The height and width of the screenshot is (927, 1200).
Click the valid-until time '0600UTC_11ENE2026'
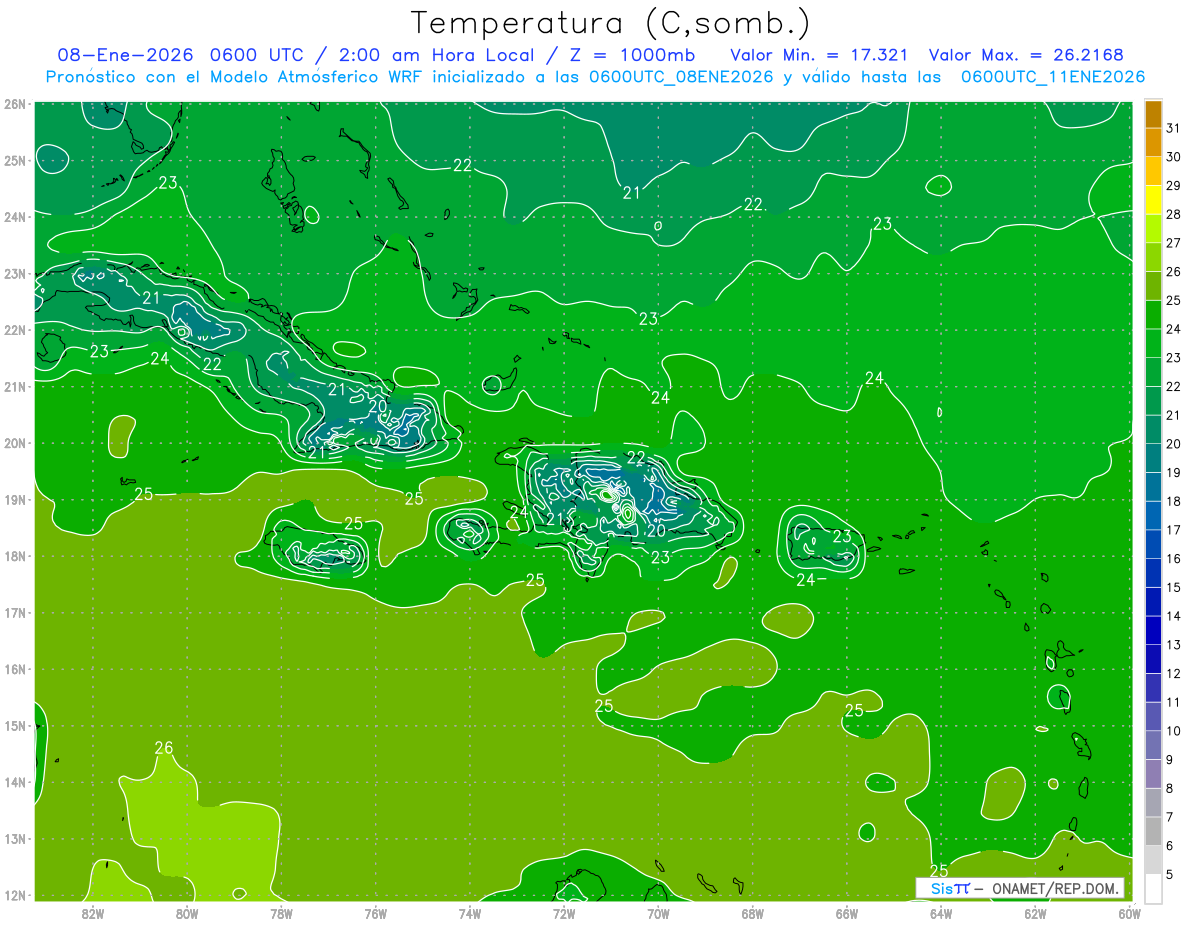(x=1052, y=77)
